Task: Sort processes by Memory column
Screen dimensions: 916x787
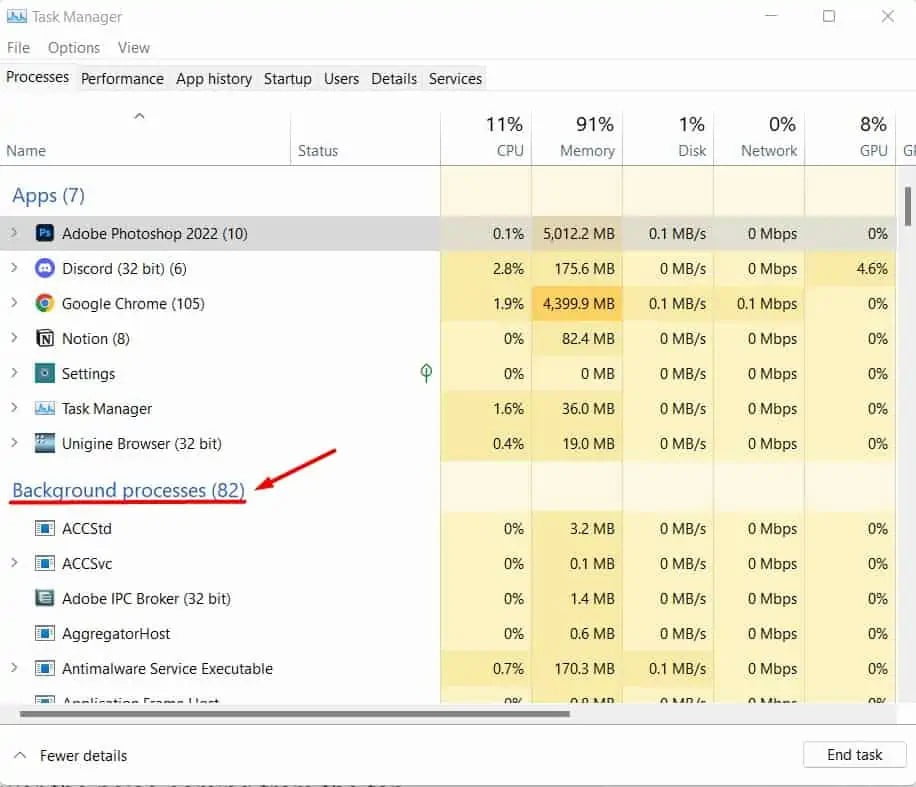Action: (x=577, y=137)
